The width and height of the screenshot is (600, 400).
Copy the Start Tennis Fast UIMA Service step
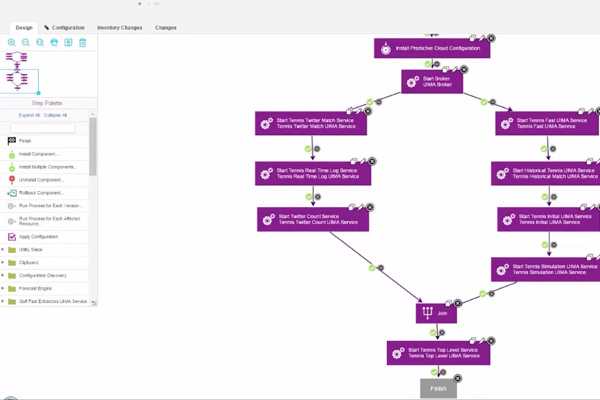pos(581,111)
